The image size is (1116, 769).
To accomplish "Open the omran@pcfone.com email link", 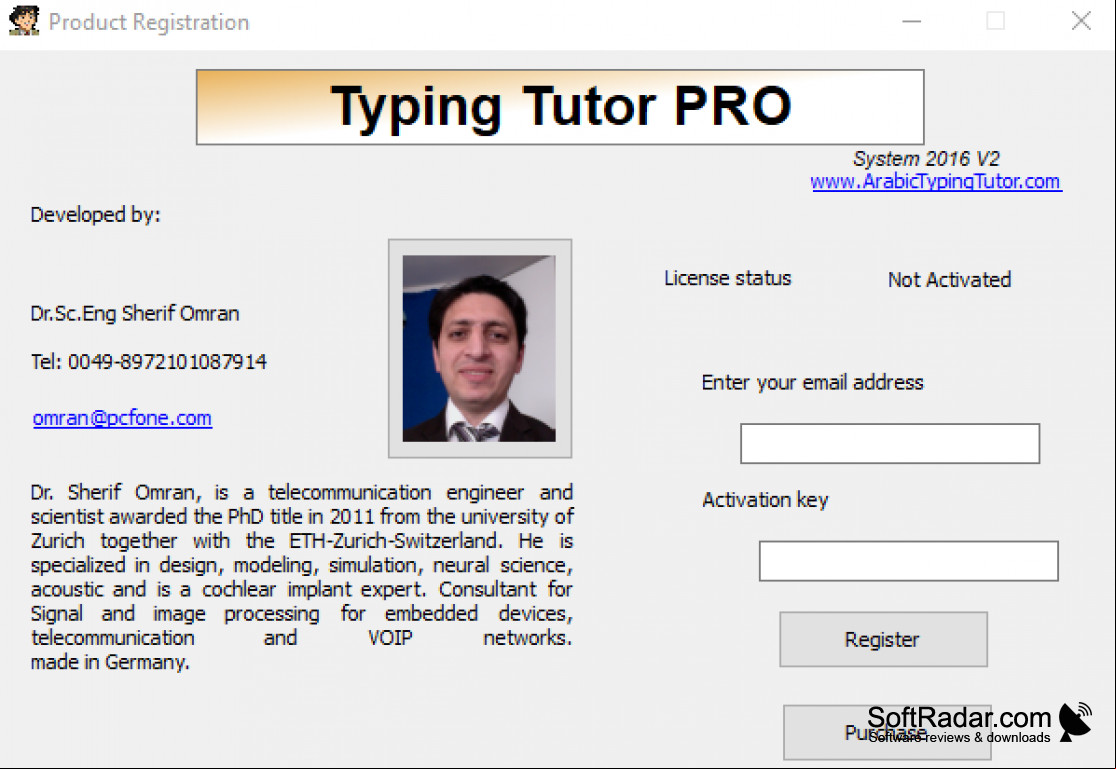I will click(122, 418).
